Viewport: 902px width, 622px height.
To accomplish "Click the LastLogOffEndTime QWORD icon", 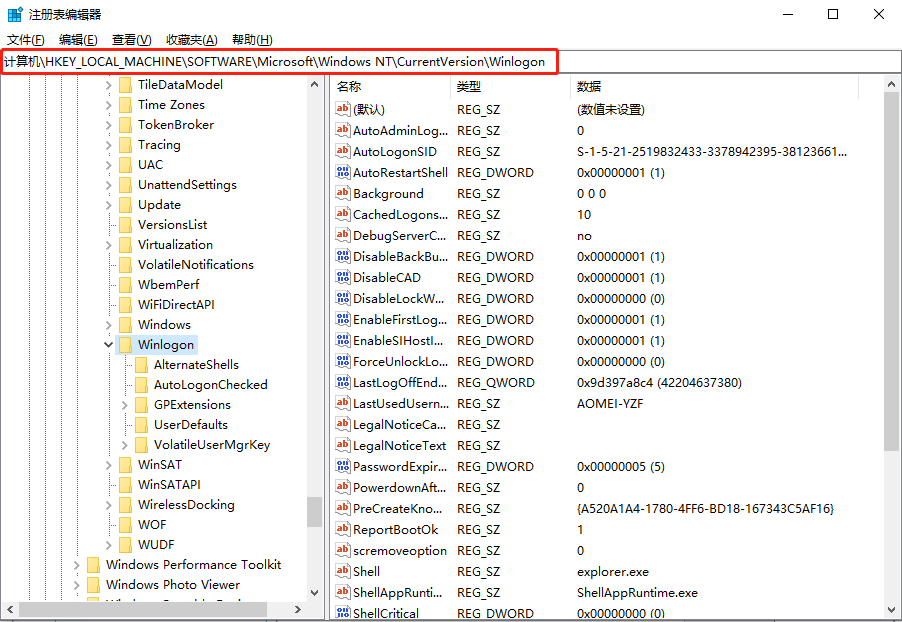I will tap(343, 383).
